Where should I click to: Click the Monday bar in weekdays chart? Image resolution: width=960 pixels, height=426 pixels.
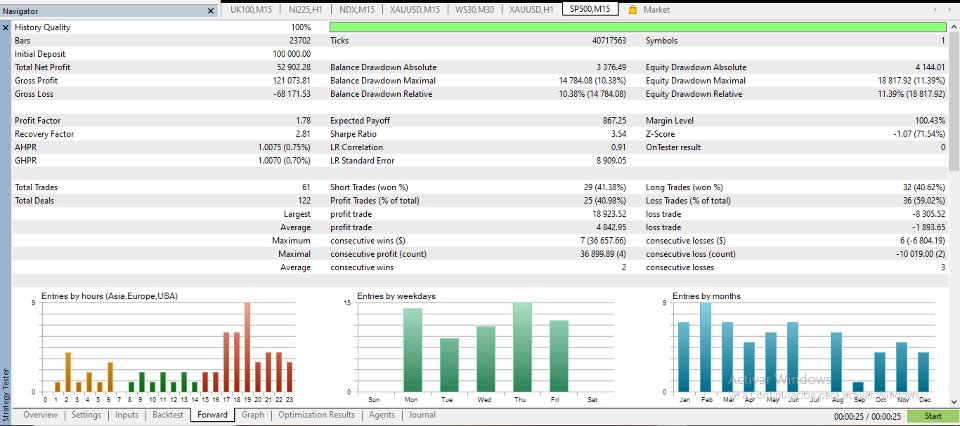coord(413,350)
